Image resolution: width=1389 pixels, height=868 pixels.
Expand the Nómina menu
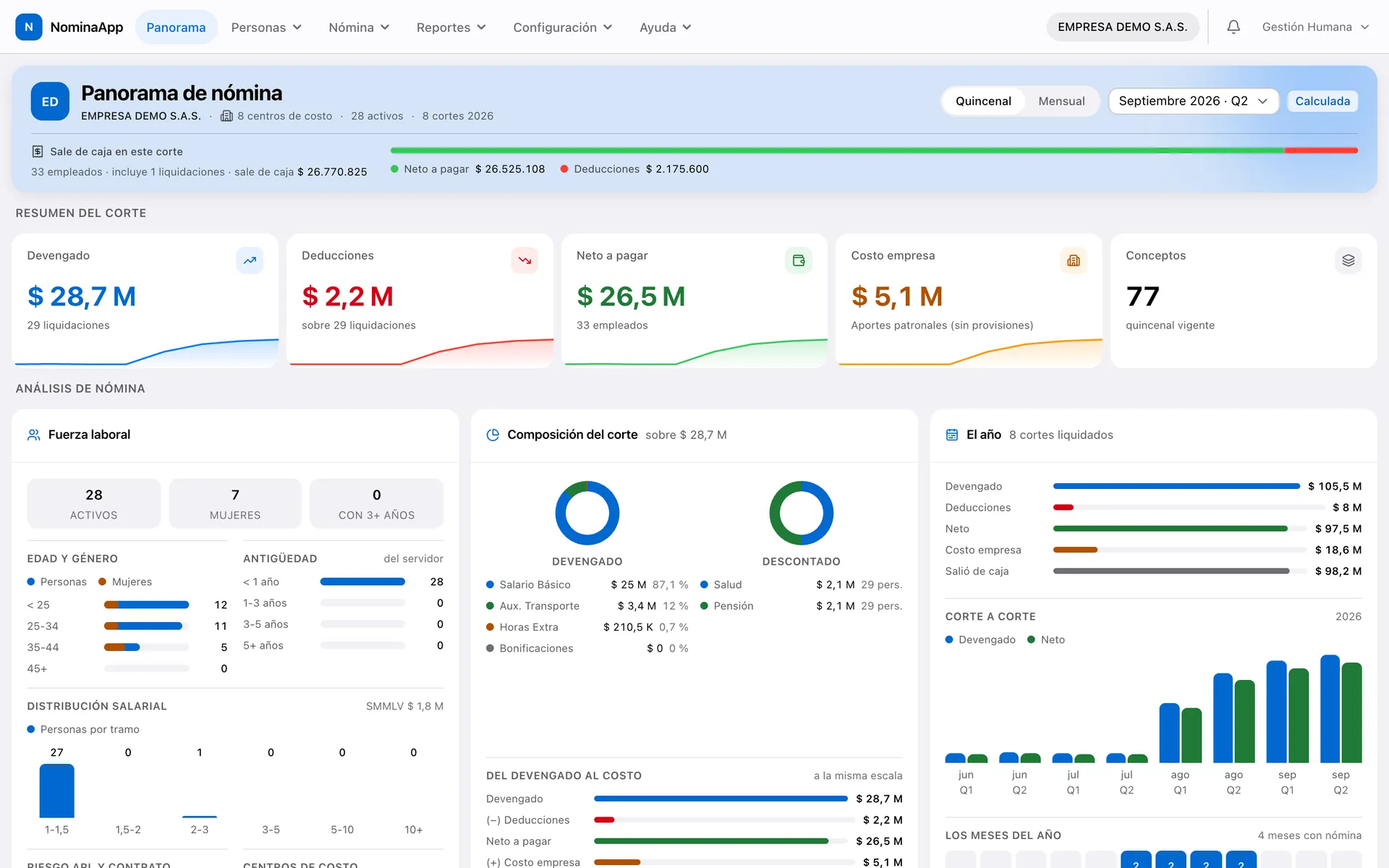click(x=359, y=27)
